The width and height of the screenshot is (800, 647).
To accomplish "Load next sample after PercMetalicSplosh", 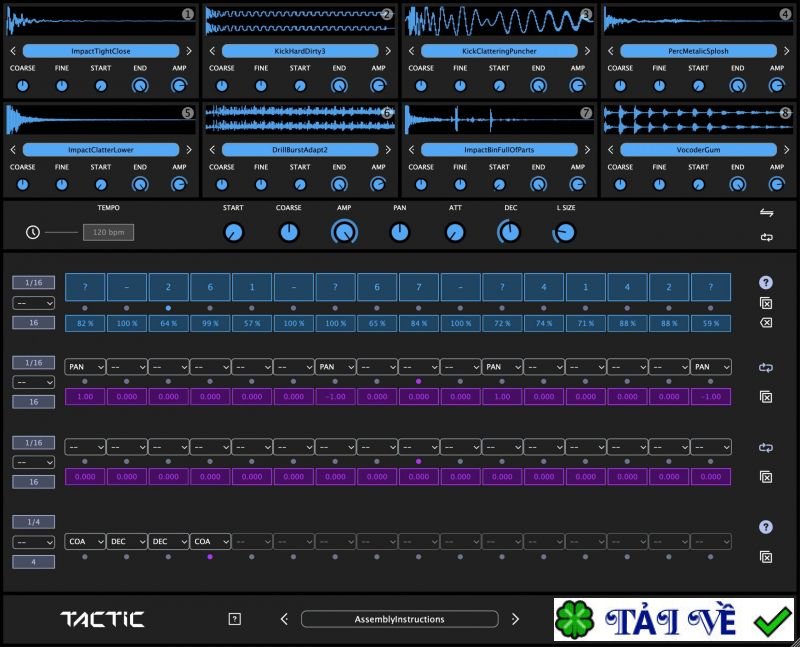I will [x=786, y=51].
